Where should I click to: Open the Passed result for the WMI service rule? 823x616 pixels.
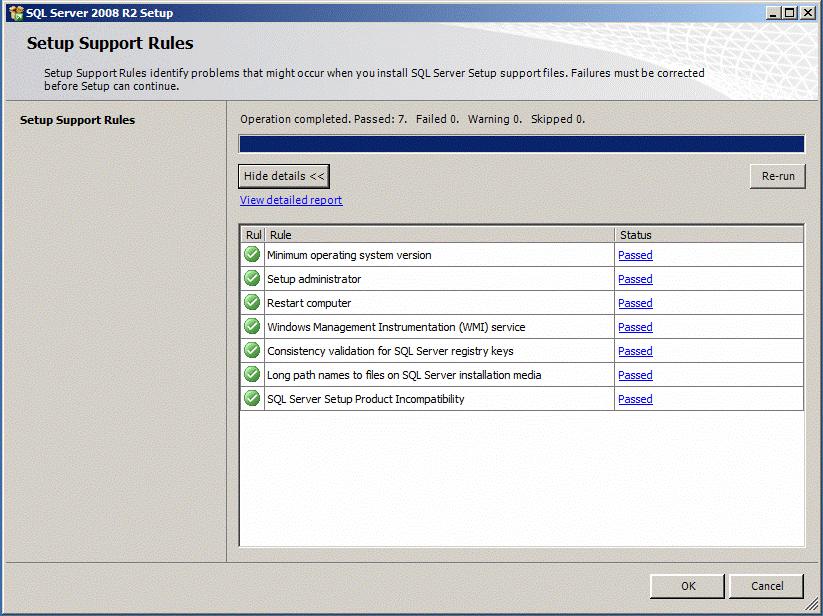click(x=635, y=326)
